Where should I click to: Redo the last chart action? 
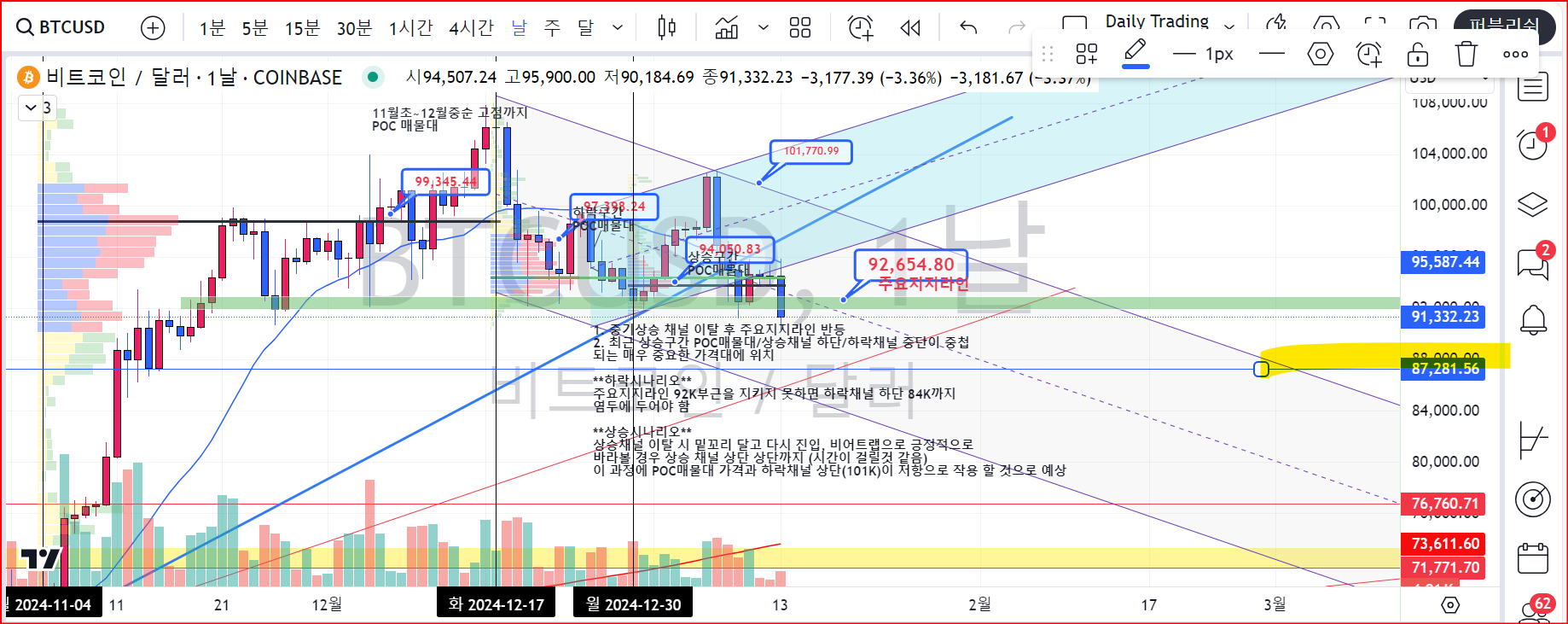pos(1017,28)
